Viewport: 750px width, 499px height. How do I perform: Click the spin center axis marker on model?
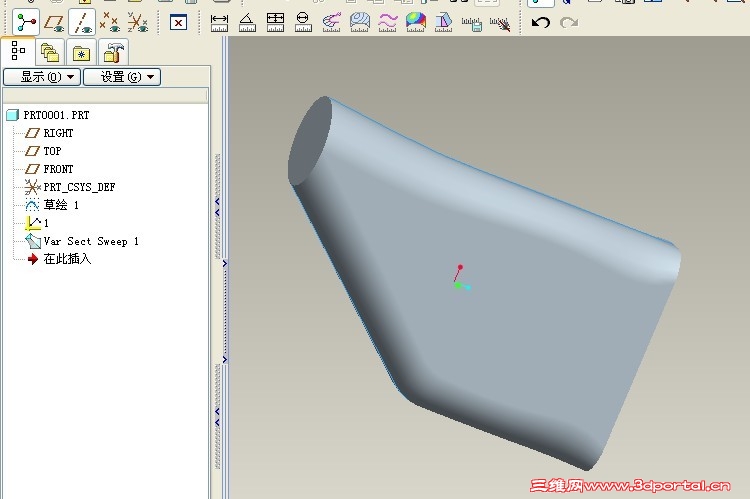(x=461, y=278)
